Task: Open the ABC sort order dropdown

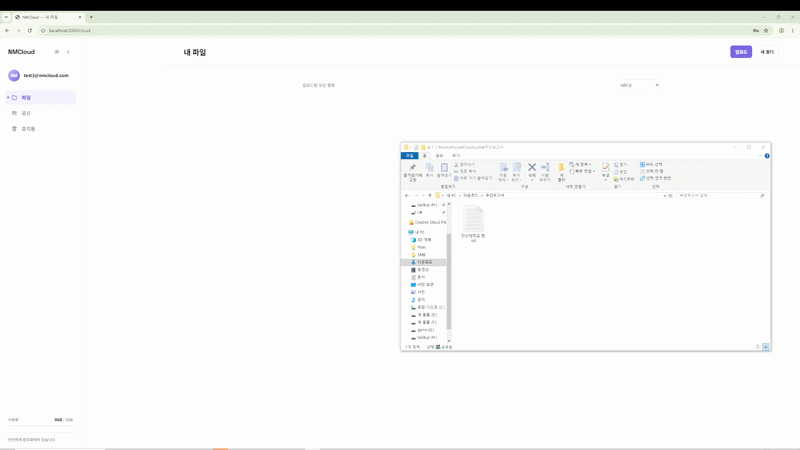Action: pyautogui.click(x=639, y=85)
